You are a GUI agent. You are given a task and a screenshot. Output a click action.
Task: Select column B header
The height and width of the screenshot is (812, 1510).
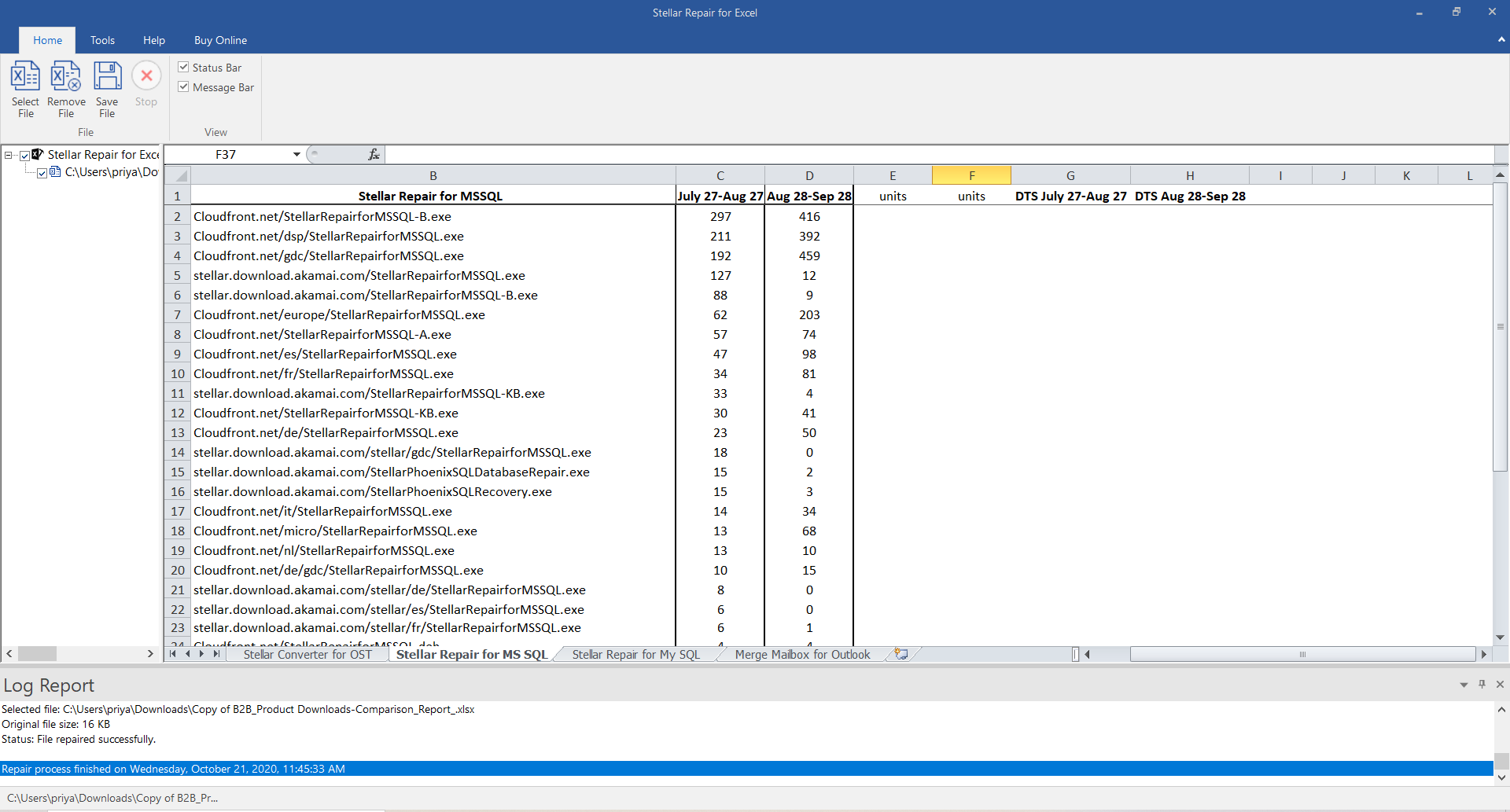433,175
